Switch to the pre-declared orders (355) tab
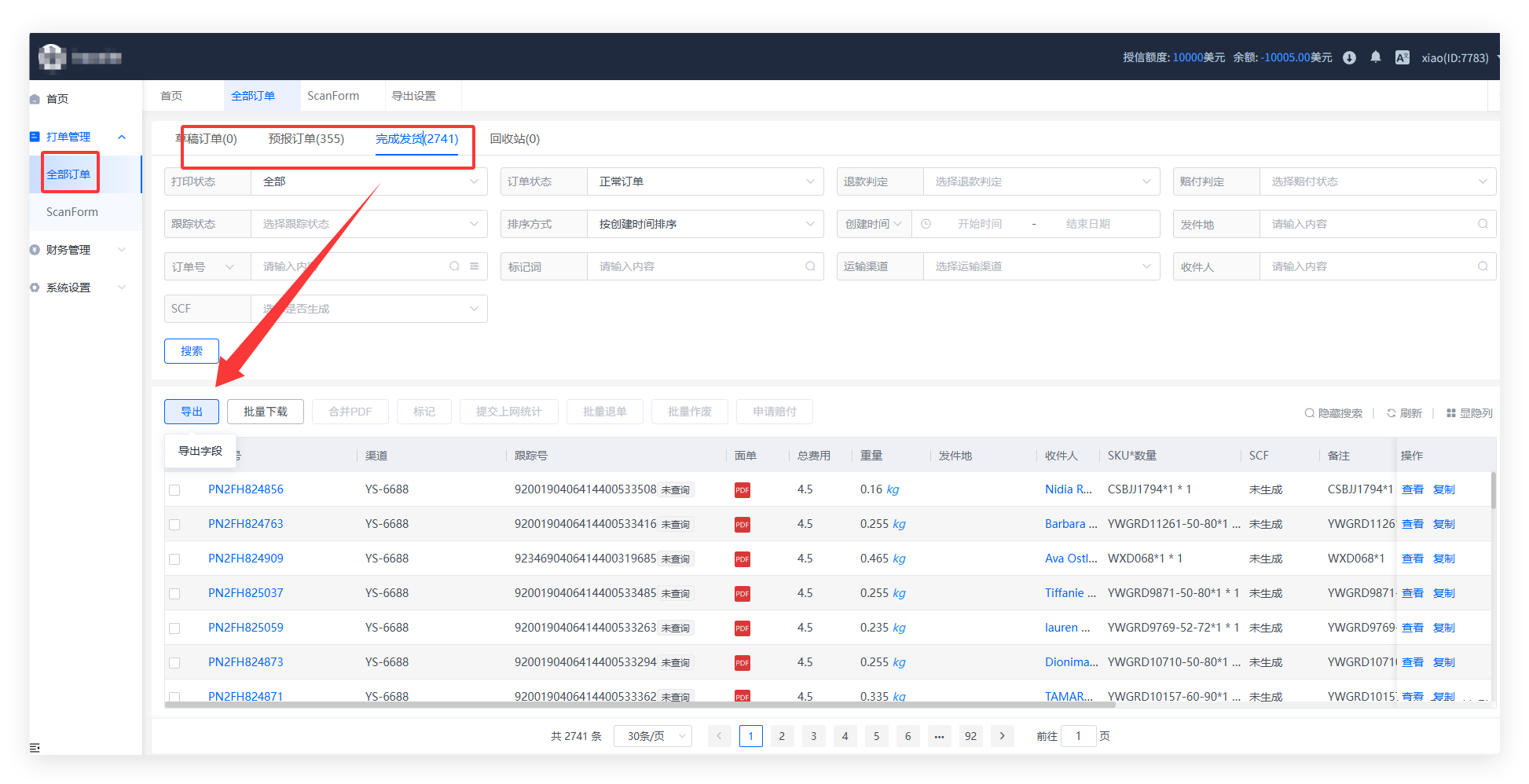 (306, 139)
